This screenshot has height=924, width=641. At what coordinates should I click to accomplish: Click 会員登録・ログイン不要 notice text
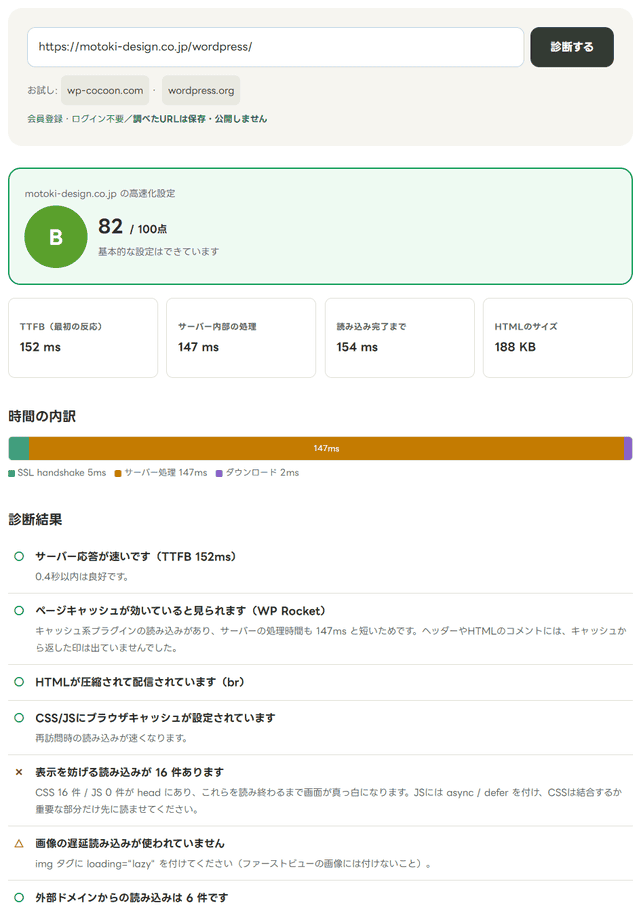(147, 118)
